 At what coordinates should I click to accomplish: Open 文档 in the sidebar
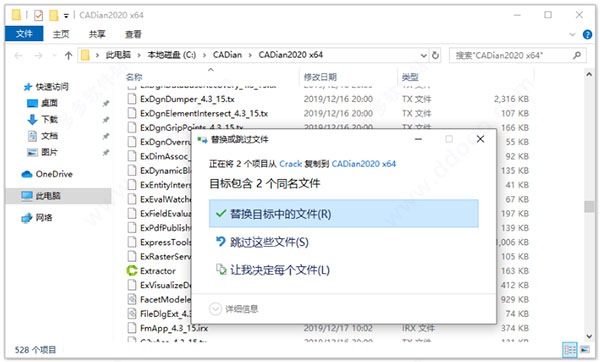coord(49,136)
